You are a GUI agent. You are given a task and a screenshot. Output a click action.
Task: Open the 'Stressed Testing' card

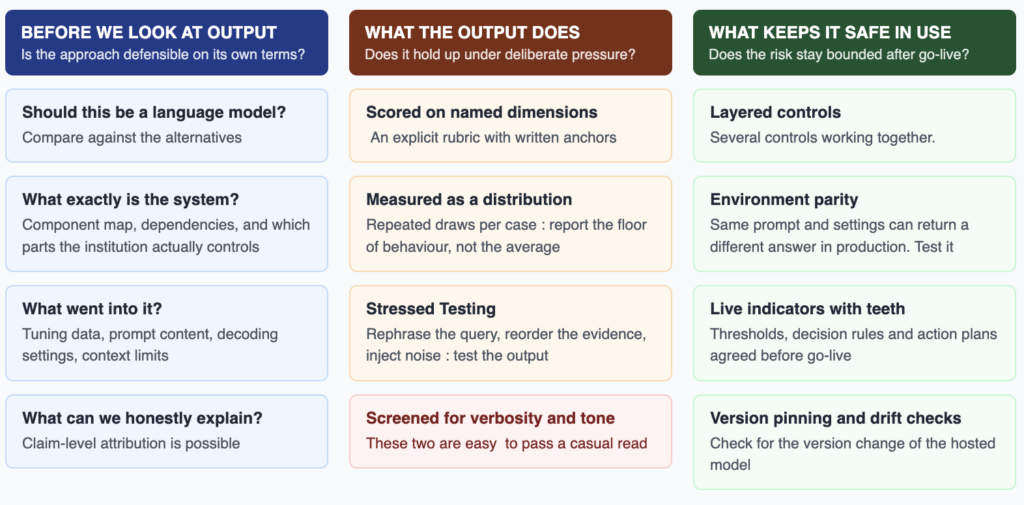click(x=511, y=333)
